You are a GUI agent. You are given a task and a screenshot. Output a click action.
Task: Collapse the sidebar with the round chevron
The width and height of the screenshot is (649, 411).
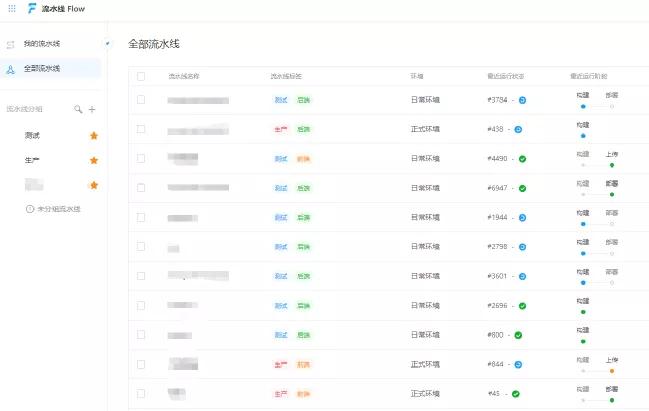click(107, 43)
